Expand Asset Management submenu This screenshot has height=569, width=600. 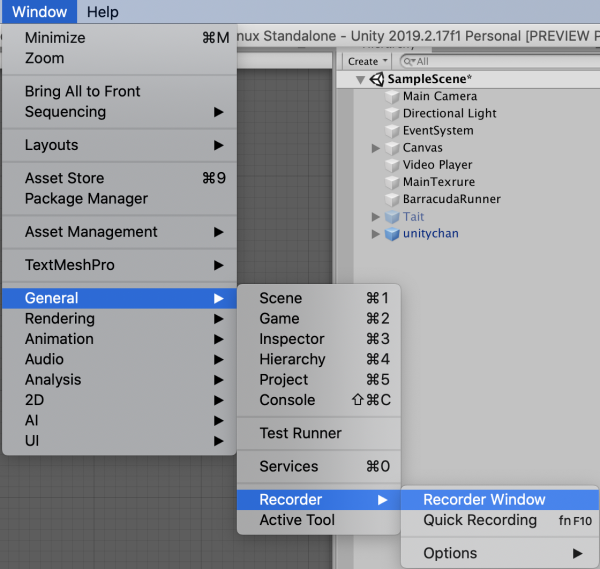[119, 232]
